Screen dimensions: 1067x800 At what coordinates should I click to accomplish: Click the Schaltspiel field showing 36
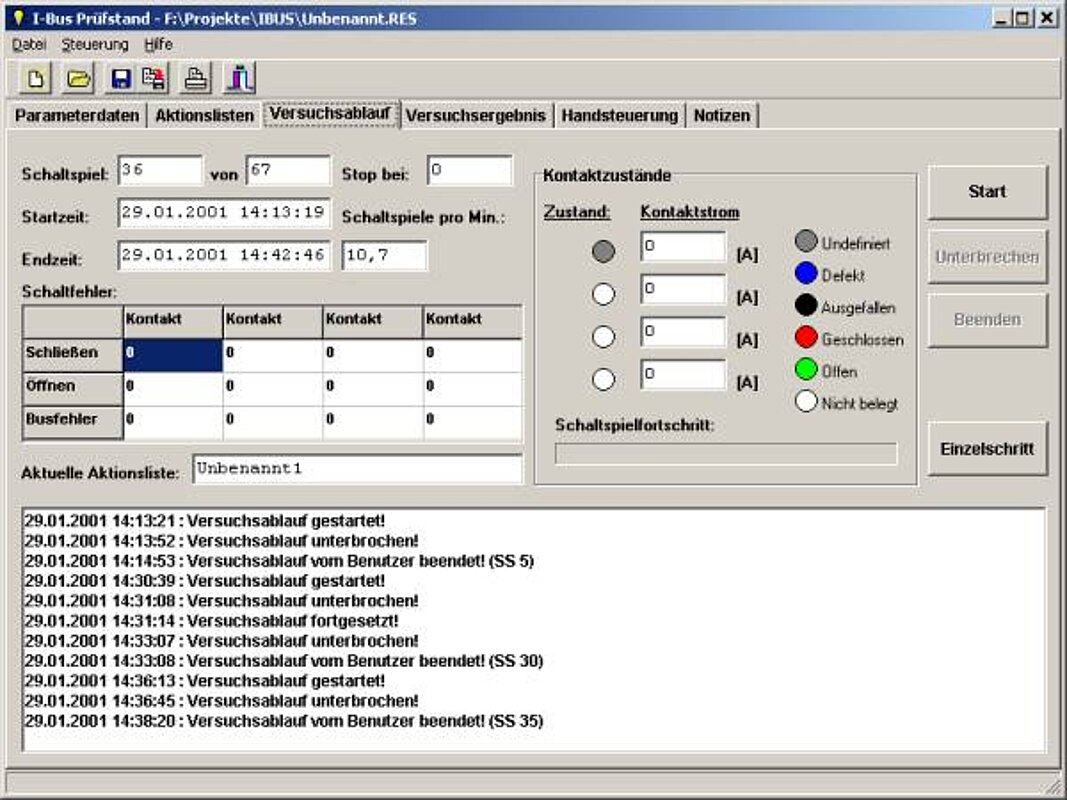[161, 171]
